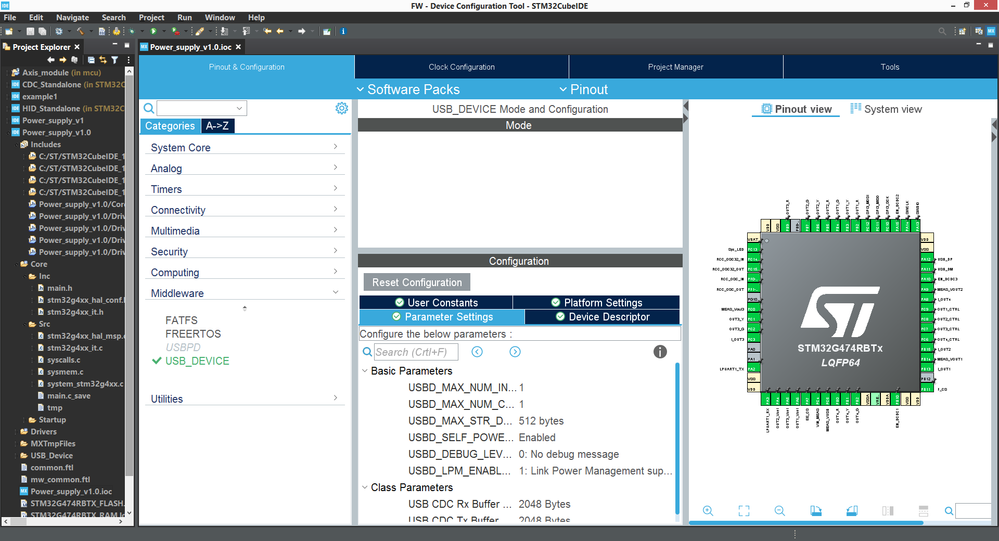Expand the Utilities category
999x541 pixels.
point(245,399)
